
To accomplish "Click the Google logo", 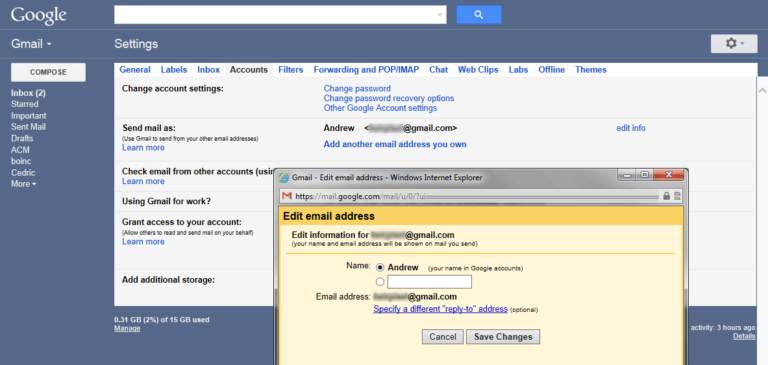I will [38, 16].
